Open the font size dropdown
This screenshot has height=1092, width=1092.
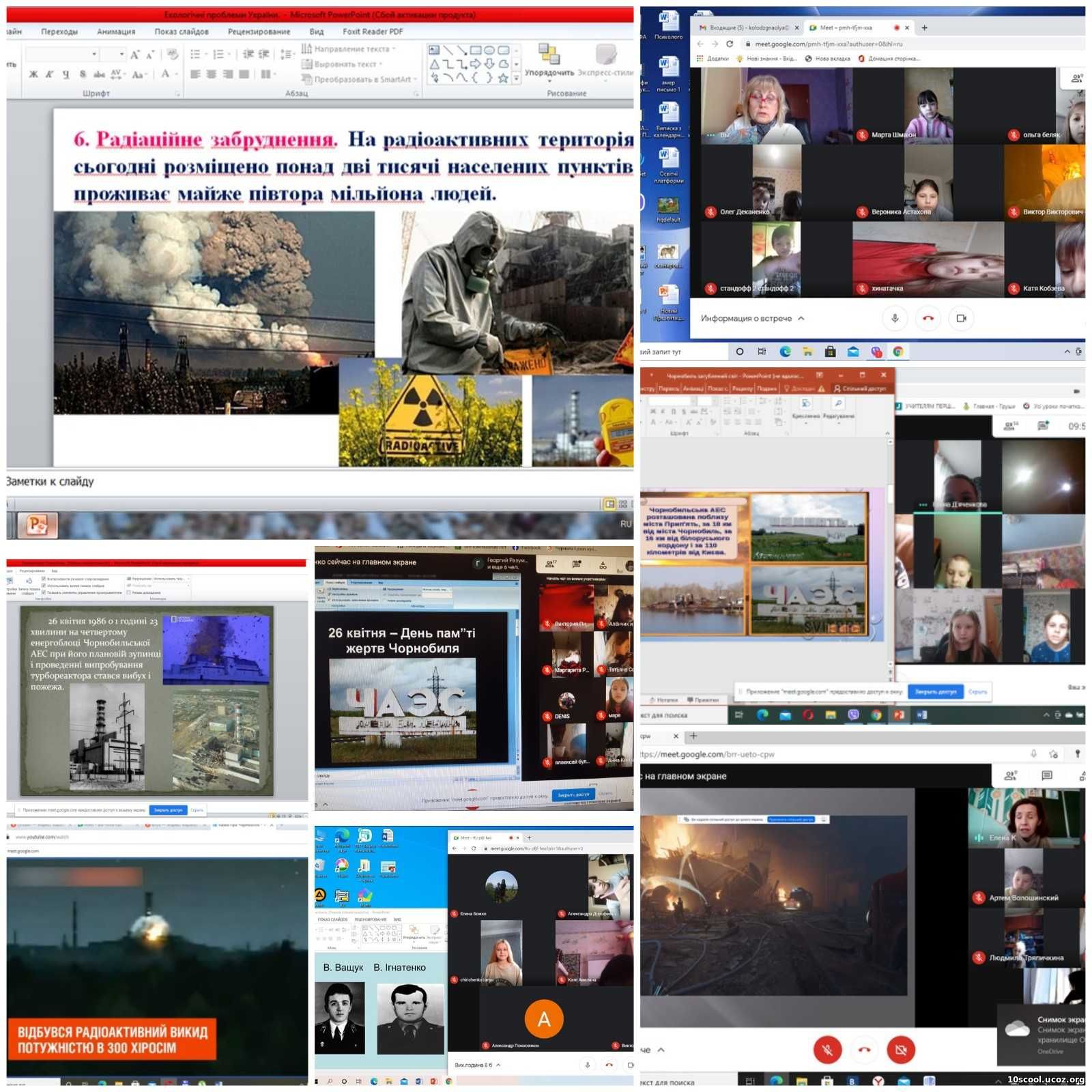(121, 54)
